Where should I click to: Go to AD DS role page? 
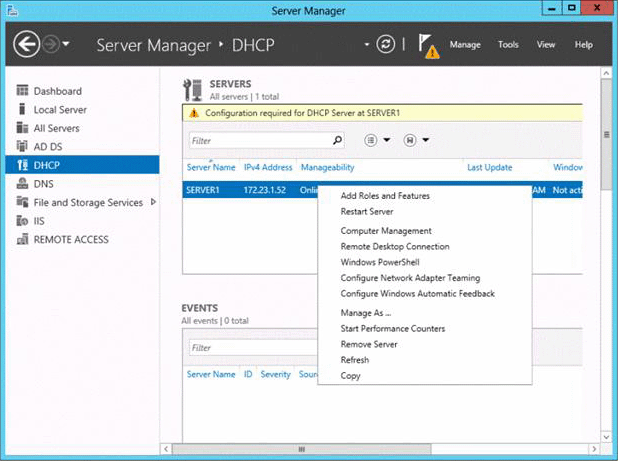click(48, 147)
